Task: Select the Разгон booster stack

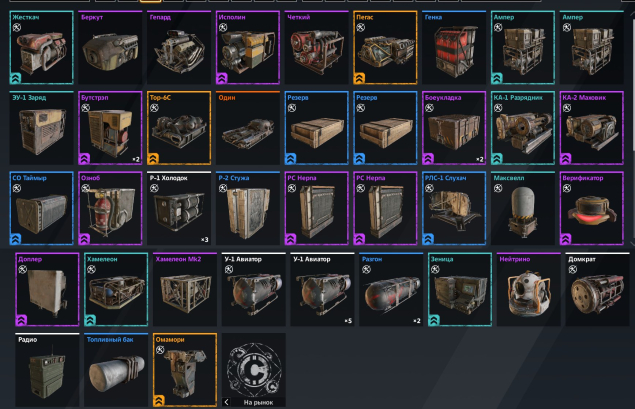Action: tap(391, 290)
